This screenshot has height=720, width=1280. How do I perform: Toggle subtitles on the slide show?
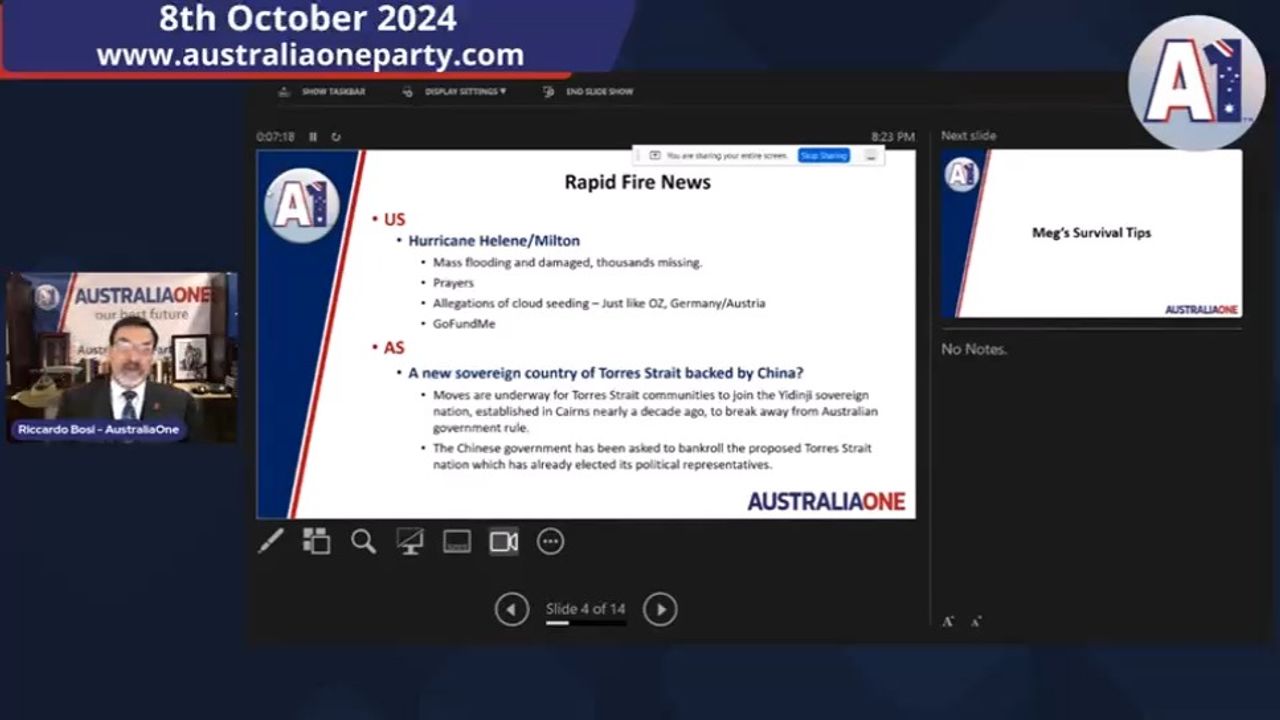click(457, 541)
